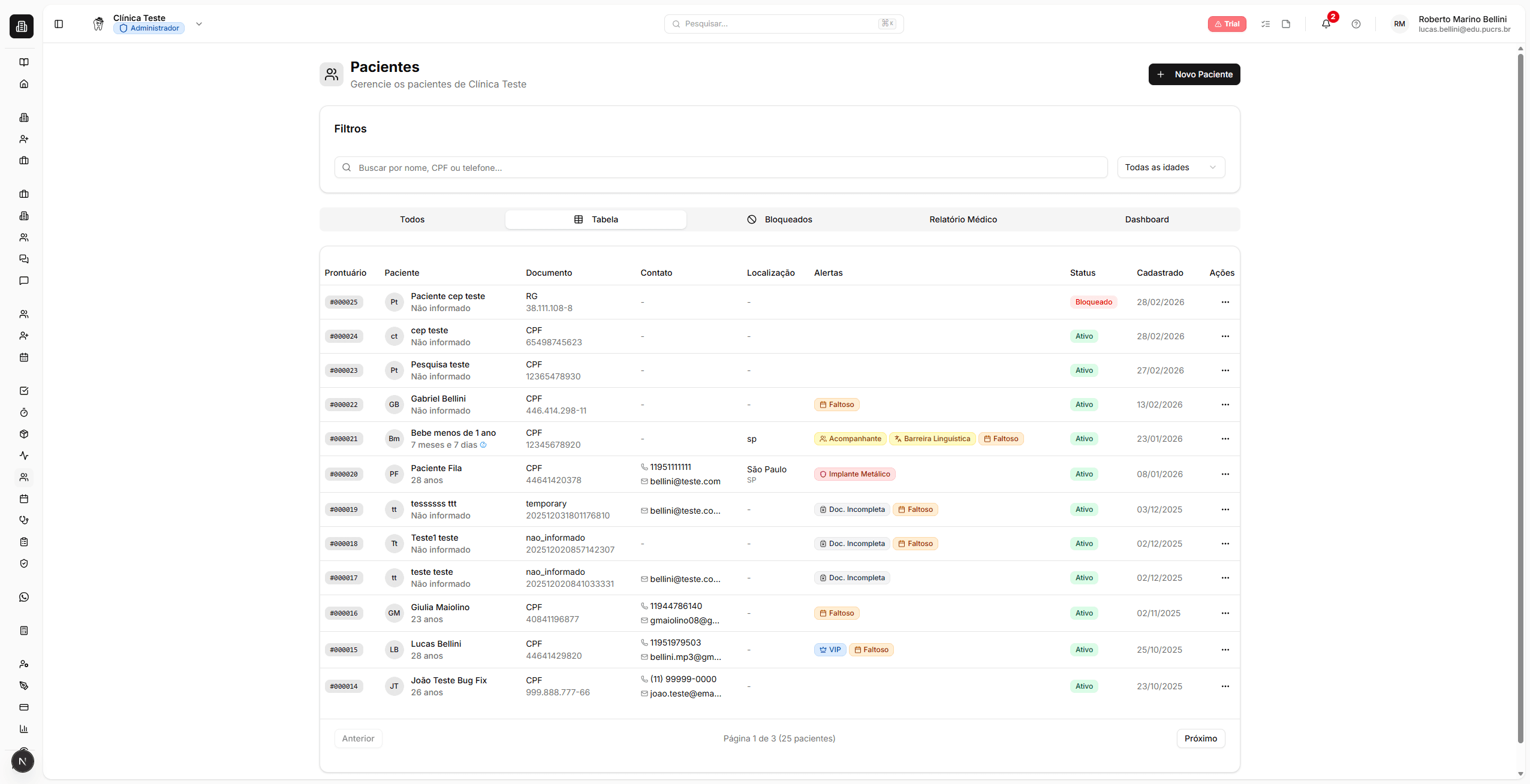
Task: Toggle the sidebar panel collapse button
Action: 59,24
